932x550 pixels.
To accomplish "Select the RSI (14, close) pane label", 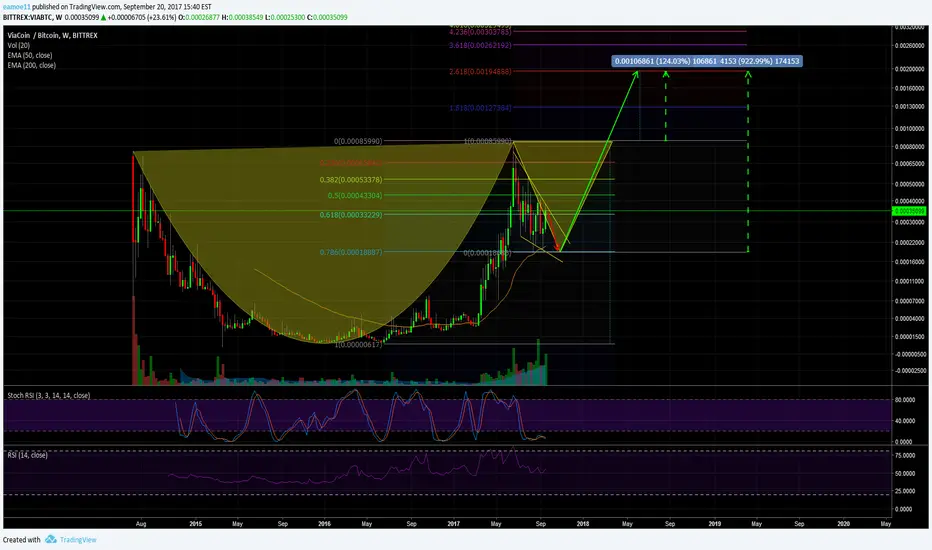I will pyautogui.click(x=27, y=455).
